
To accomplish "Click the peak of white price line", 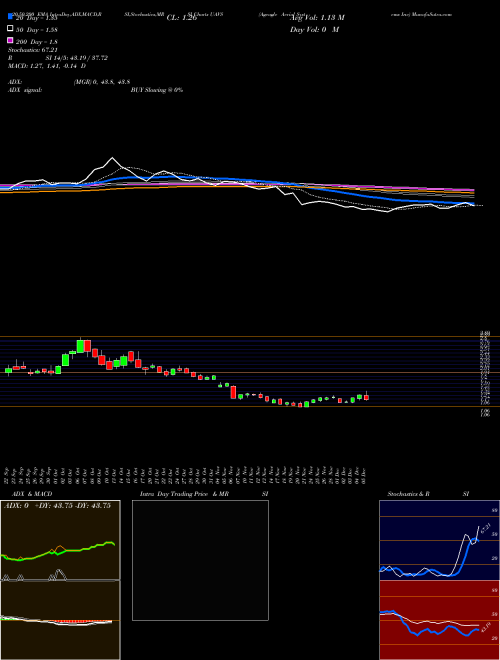I will pos(112,158).
